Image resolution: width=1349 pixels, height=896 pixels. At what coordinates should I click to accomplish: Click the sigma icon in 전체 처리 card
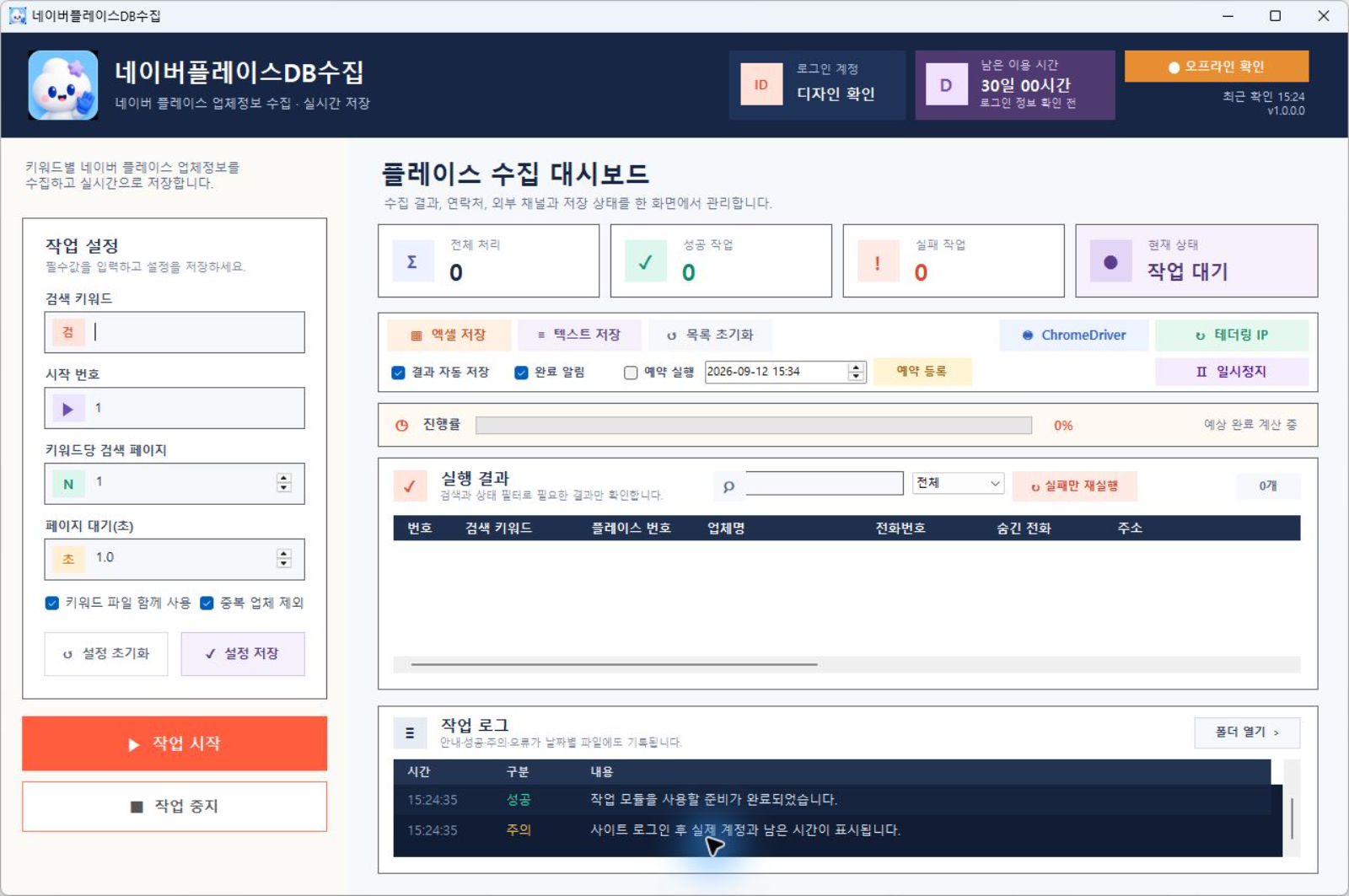412,261
